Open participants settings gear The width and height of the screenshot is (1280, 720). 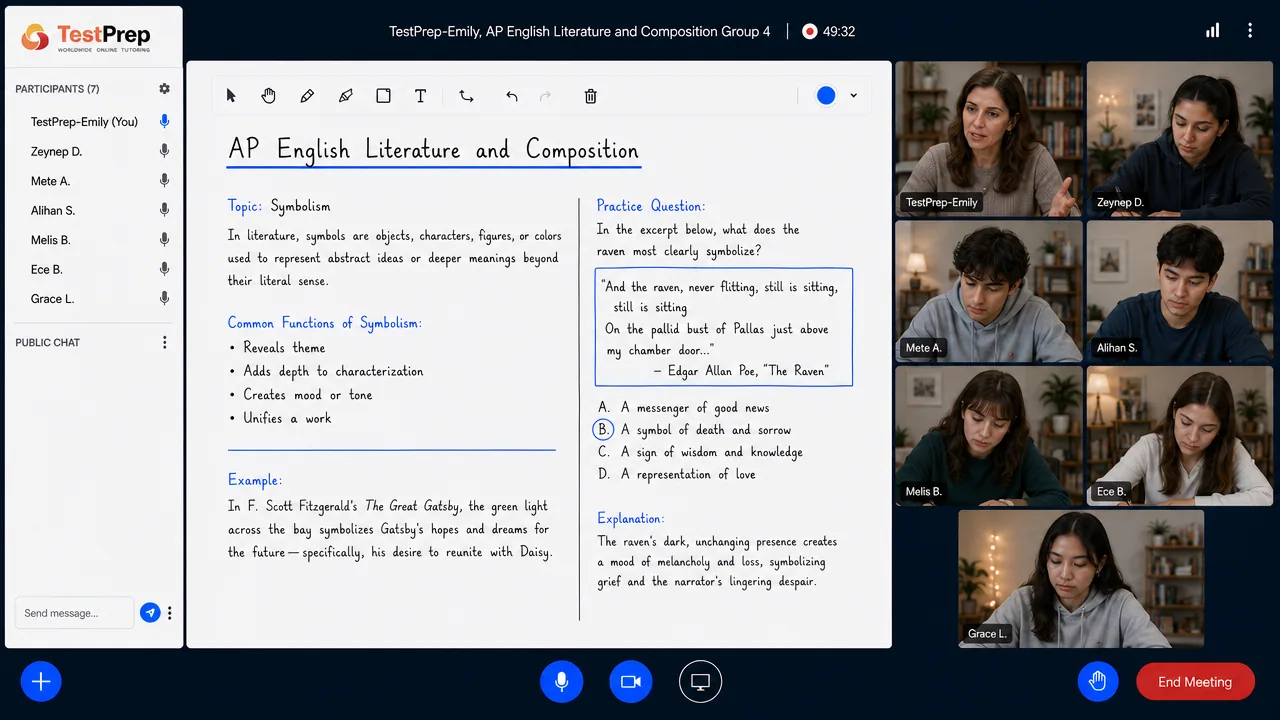pyautogui.click(x=165, y=89)
